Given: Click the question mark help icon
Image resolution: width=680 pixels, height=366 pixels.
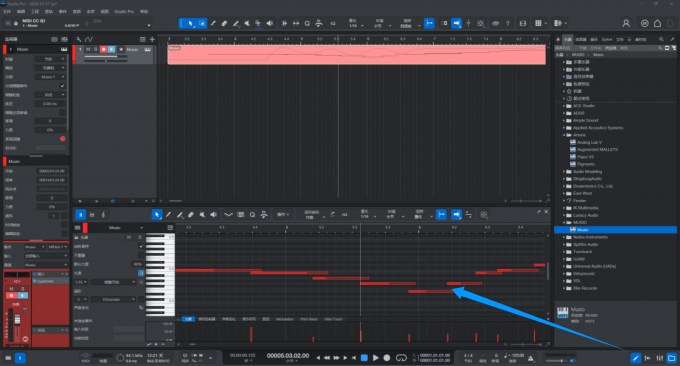Looking at the screenshot, I should pyautogui.click(x=507, y=23).
